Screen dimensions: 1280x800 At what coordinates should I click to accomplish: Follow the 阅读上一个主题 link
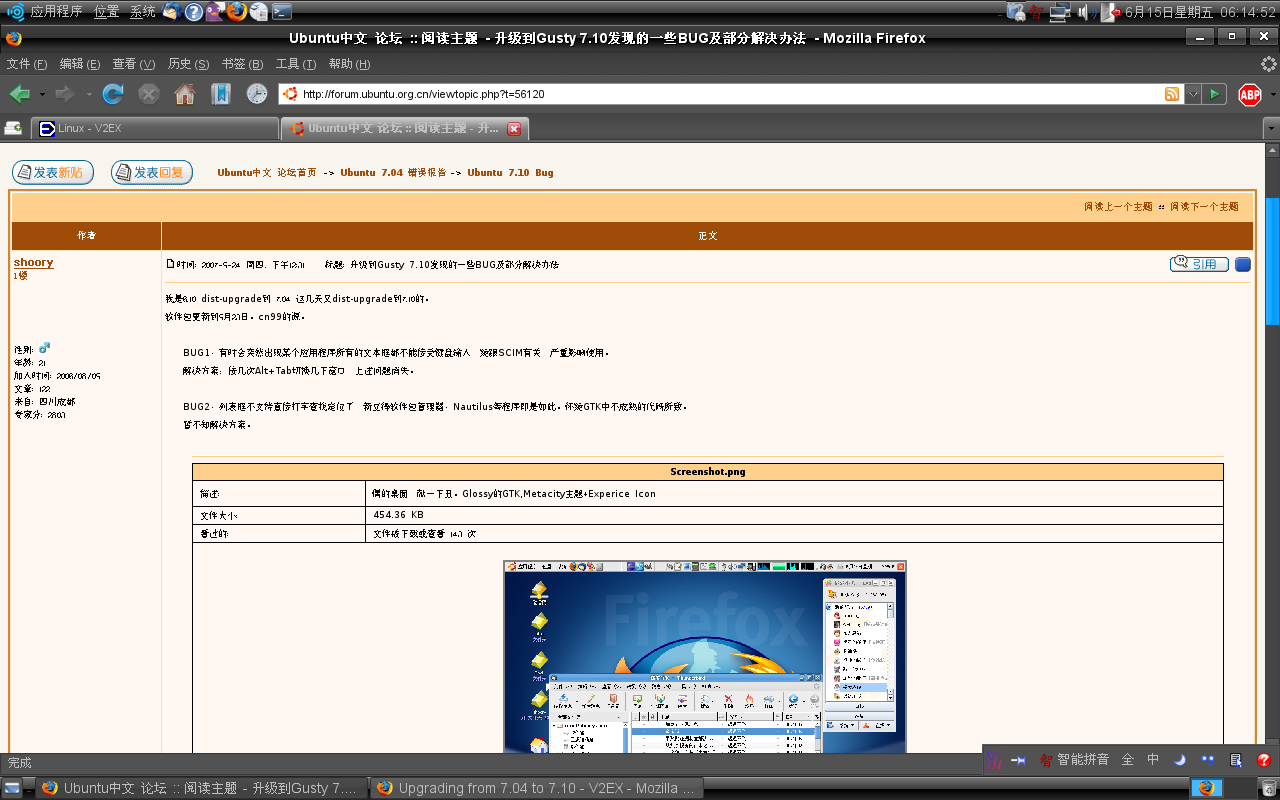pyautogui.click(x=1118, y=206)
